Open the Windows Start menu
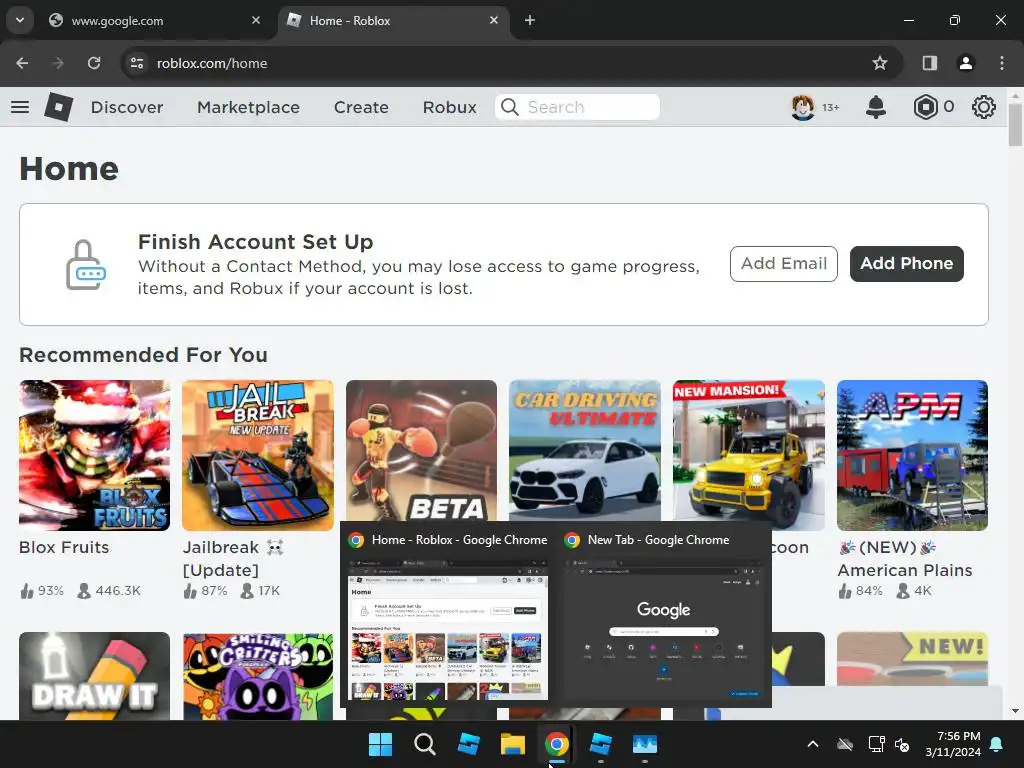Image resolution: width=1024 pixels, height=768 pixels. coord(380,744)
